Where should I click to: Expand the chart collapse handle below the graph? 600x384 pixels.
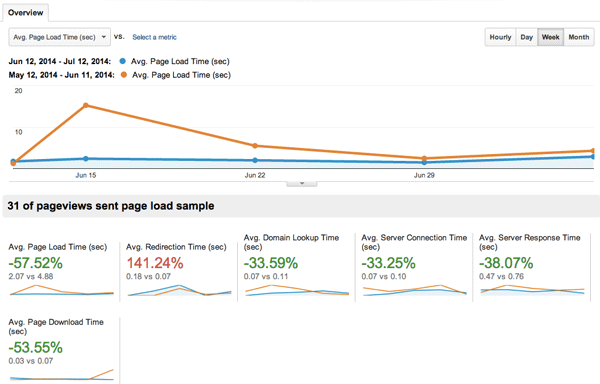[302, 184]
